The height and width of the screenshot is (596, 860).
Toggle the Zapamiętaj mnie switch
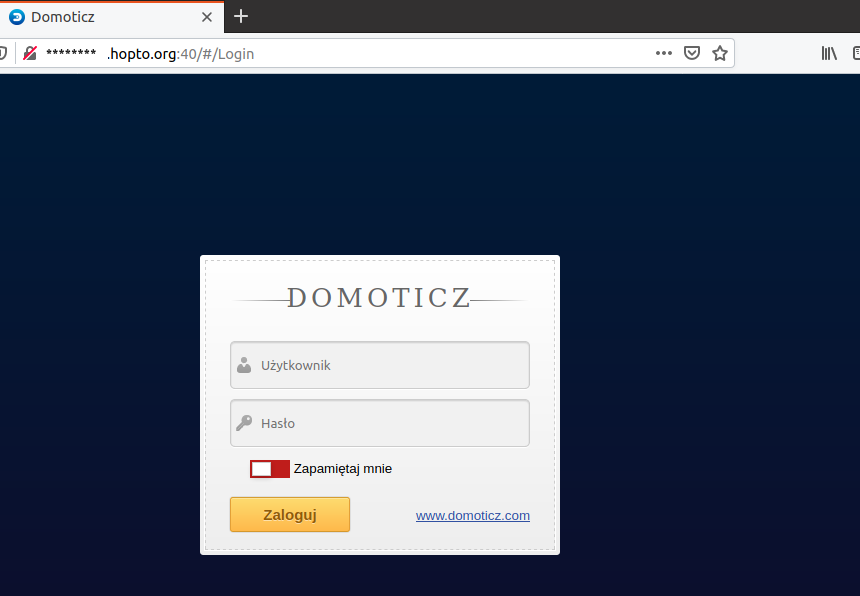270,469
